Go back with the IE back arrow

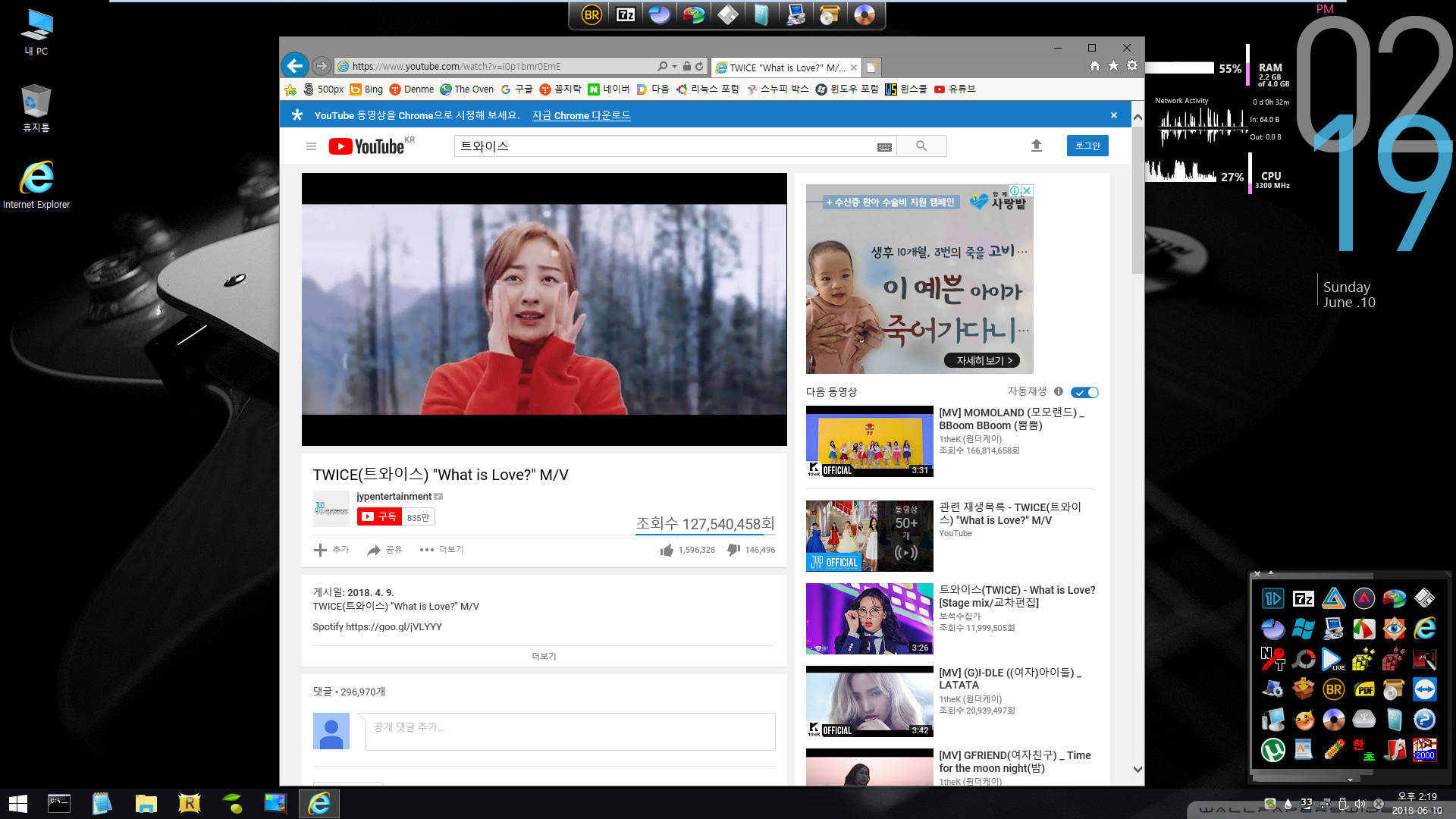tap(295, 66)
